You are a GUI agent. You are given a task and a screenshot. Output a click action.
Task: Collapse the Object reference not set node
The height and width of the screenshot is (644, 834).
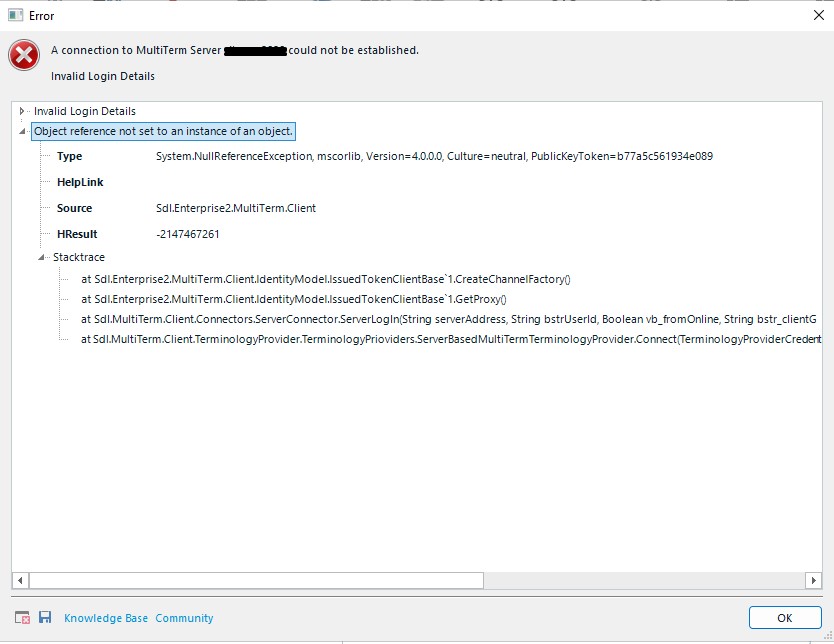pos(22,131)
